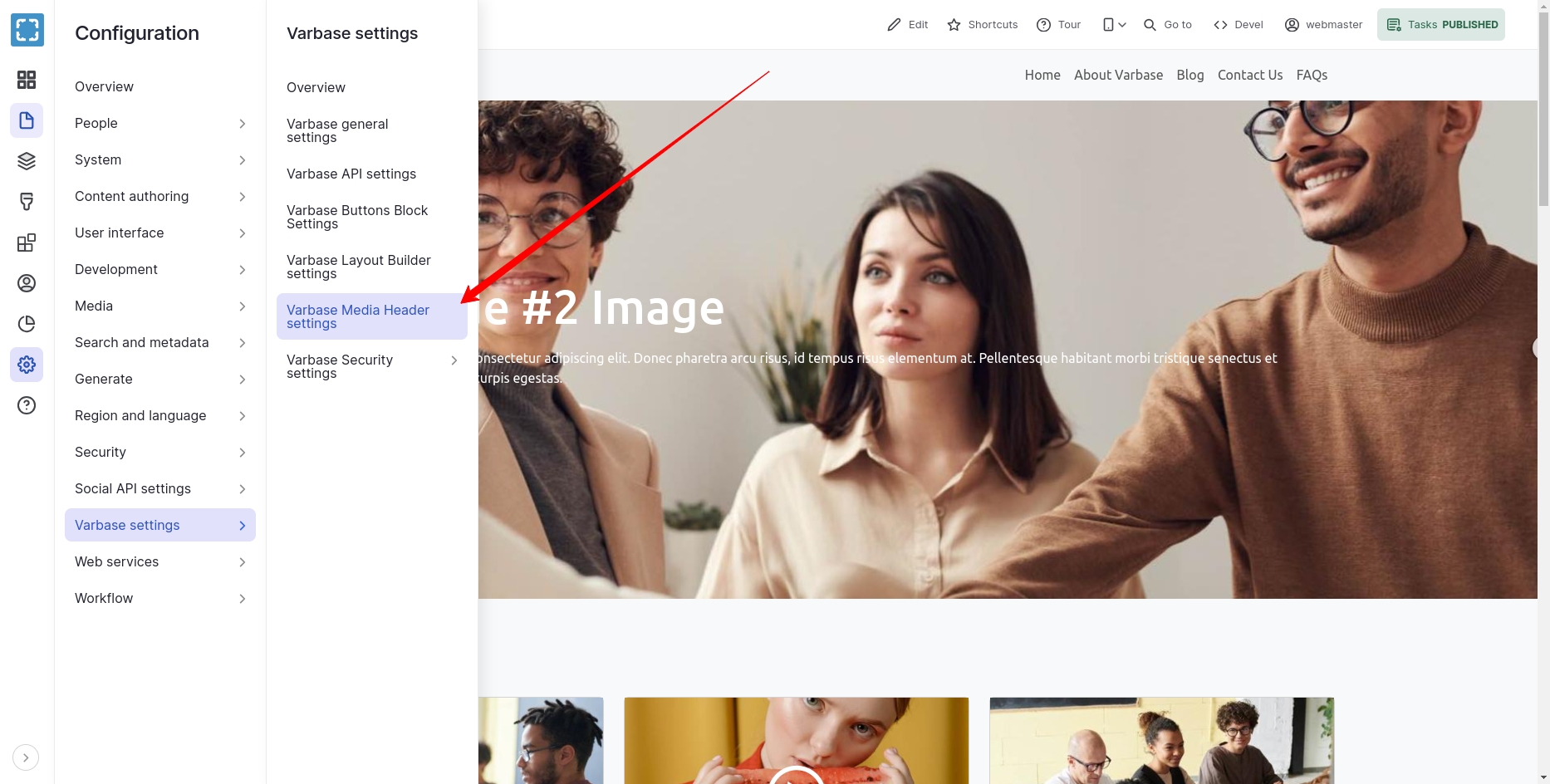Open the Reports pie chart icon
Image resolution: width=1550 pixels, height=784 pixels.
pos(27,324)
